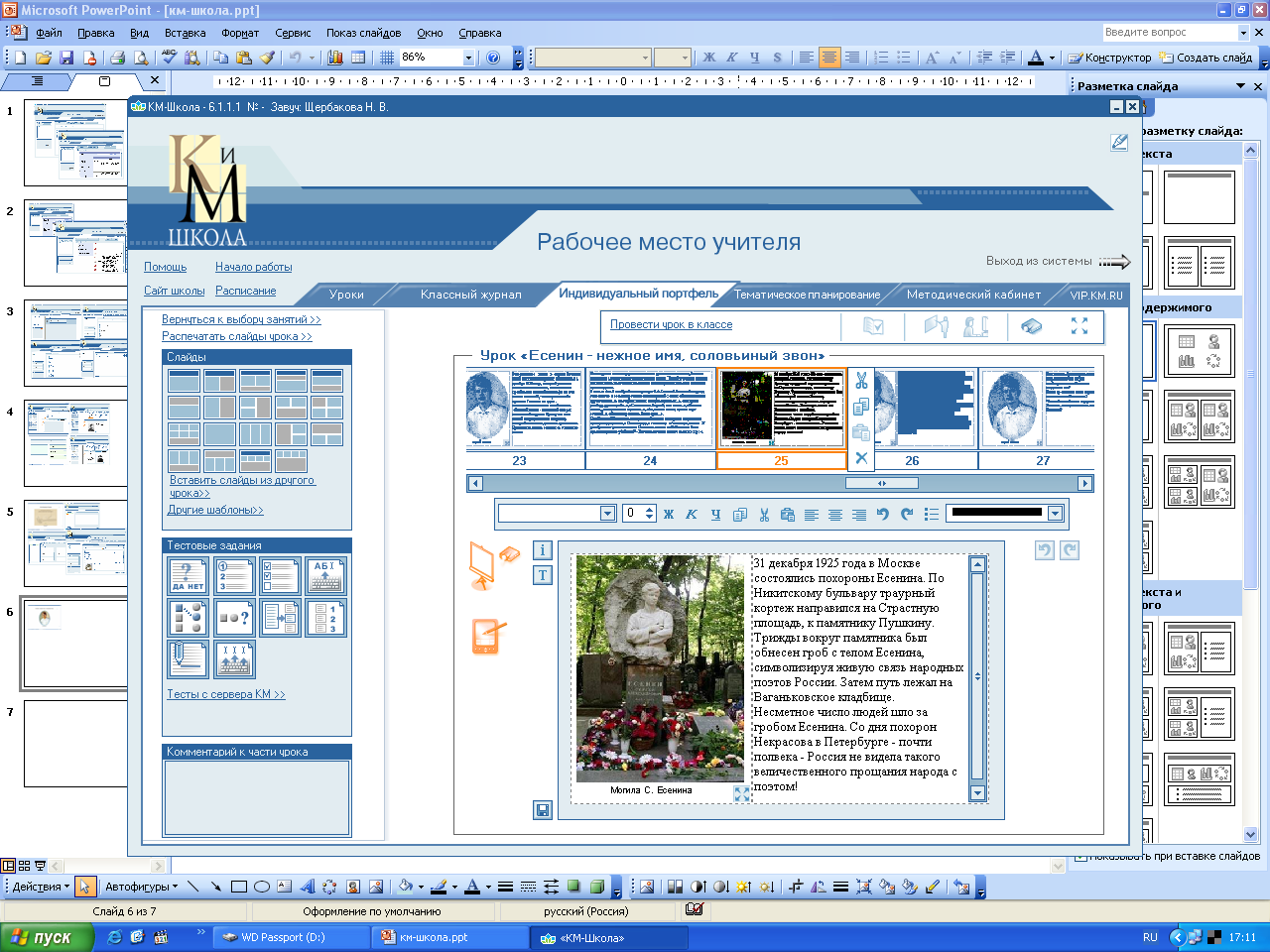Viewport: 1270px width, 952px height.
Task: Click the pencil edit icon at top right of KM-Школа
Action: (x=1119, y=143)
